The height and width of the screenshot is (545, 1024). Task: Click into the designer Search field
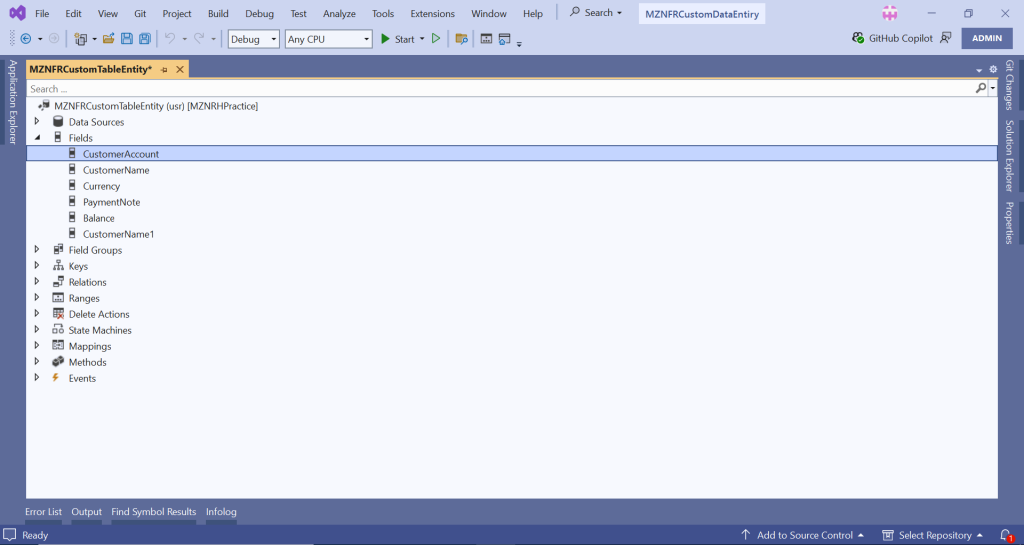pos(500,89)
